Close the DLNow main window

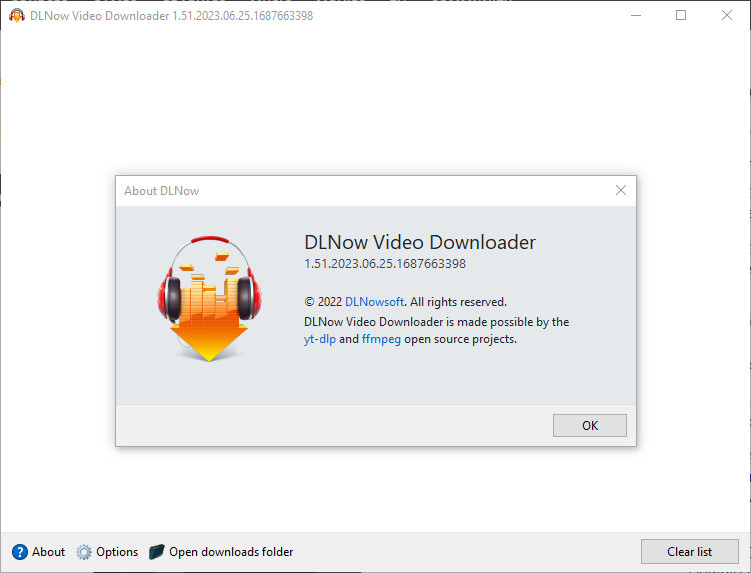[x=727, y=15]
